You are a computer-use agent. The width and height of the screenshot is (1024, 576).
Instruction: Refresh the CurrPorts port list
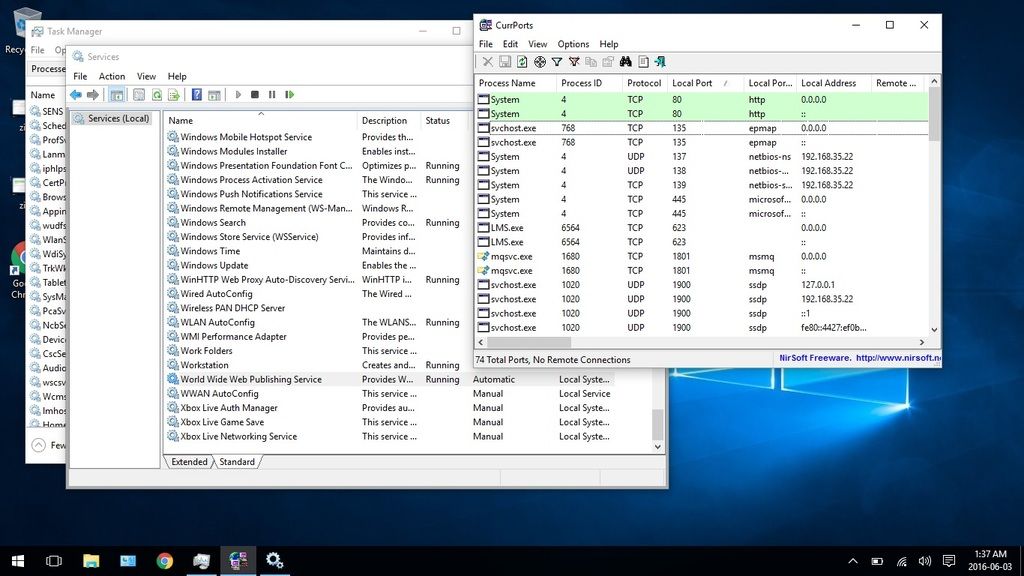pos(522,61)
